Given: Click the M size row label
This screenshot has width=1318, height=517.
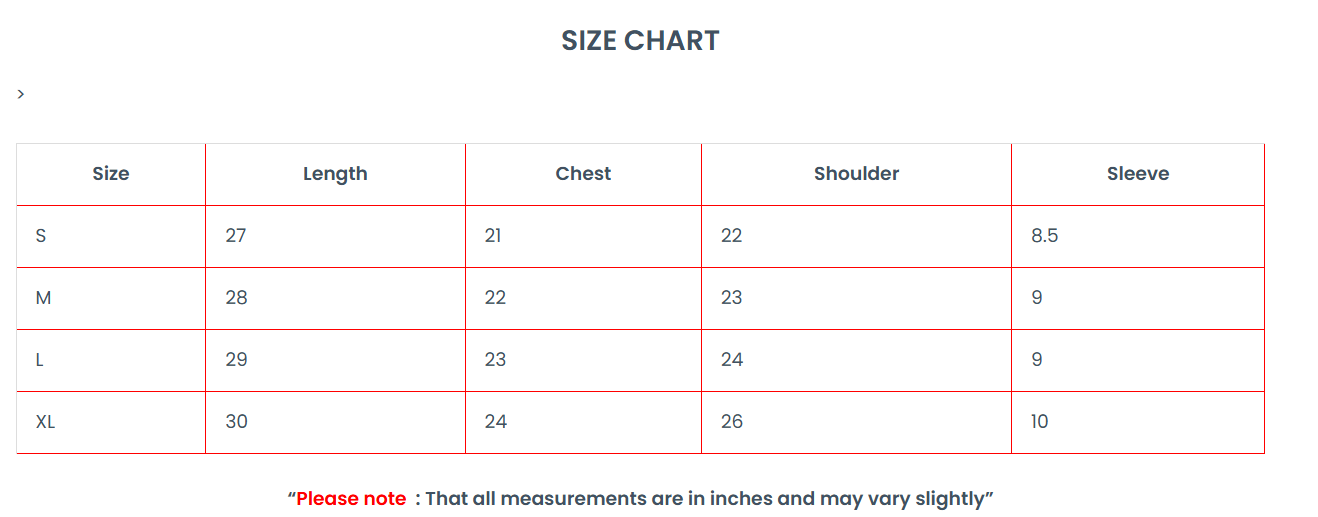Looking at the screenshot, I should (43, 298).
